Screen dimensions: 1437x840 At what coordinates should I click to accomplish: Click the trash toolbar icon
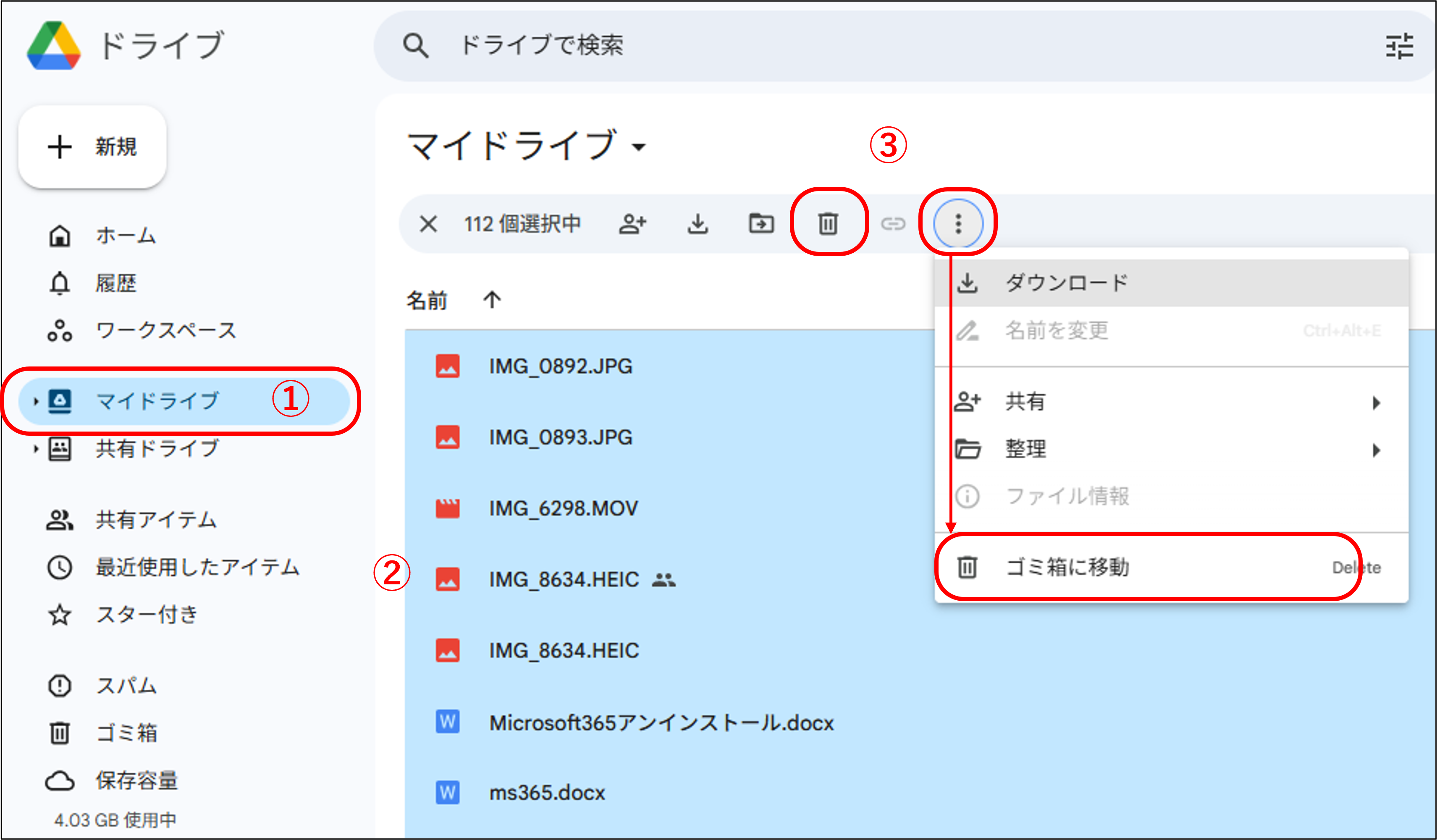(x=828, y=223)
